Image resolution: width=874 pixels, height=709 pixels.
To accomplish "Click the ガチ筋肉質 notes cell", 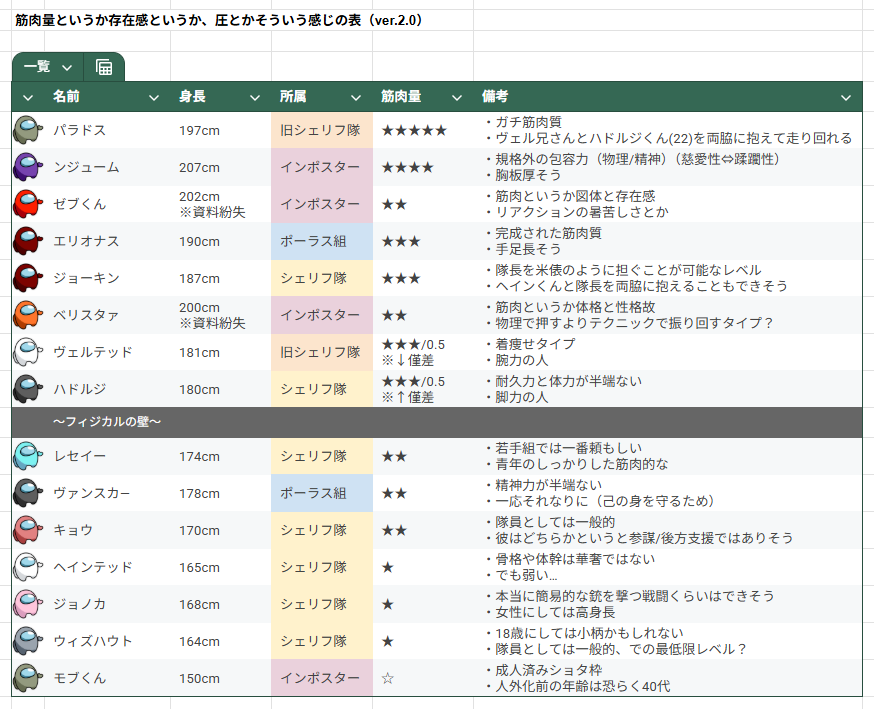I will click(668, 130).
